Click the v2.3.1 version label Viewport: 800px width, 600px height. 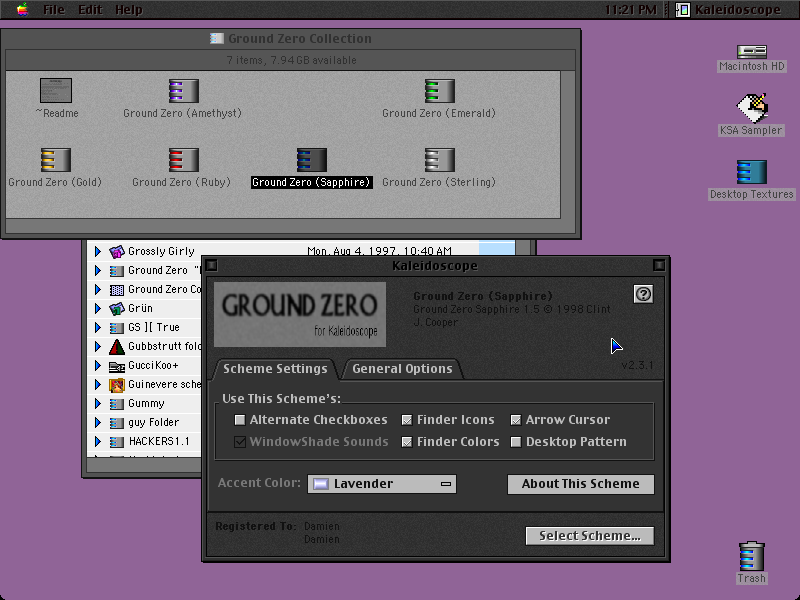pos(637,365)
